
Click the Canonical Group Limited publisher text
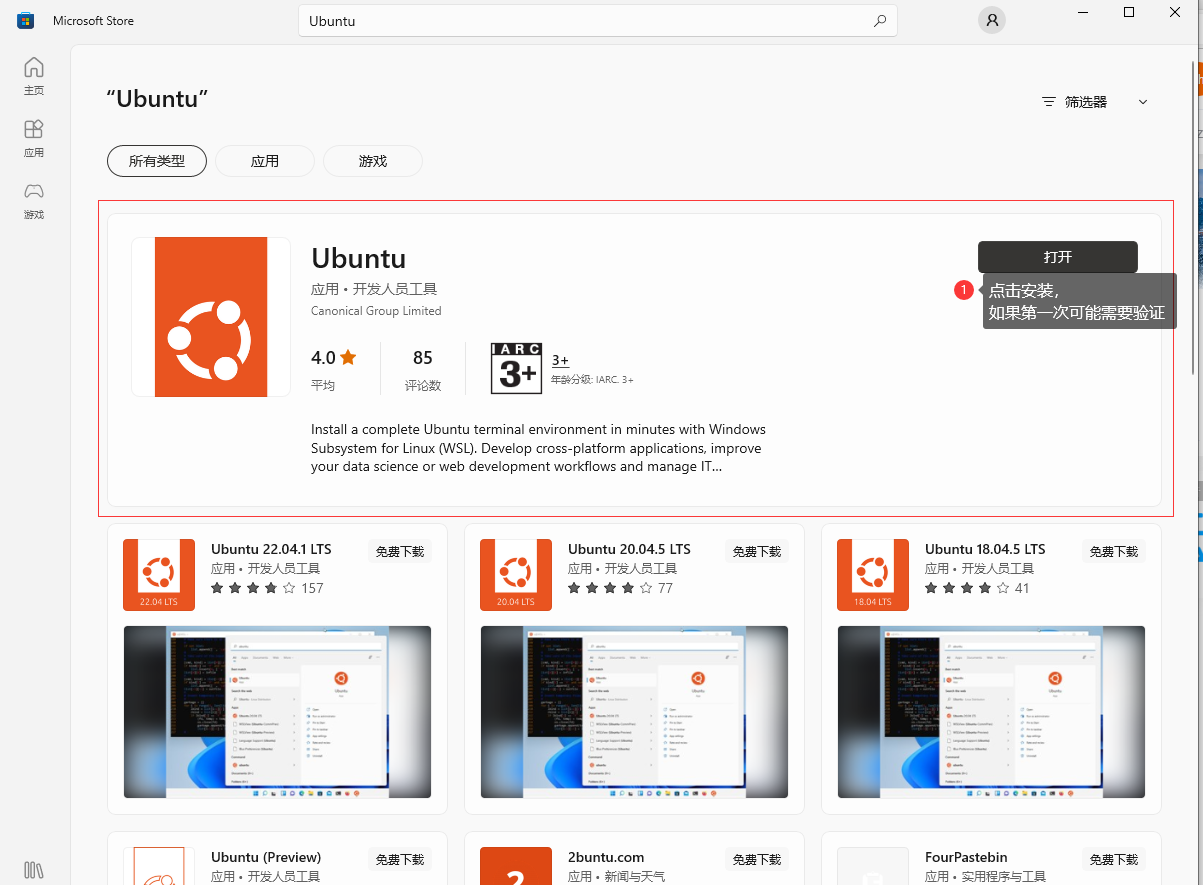click(x=376, y=311)
